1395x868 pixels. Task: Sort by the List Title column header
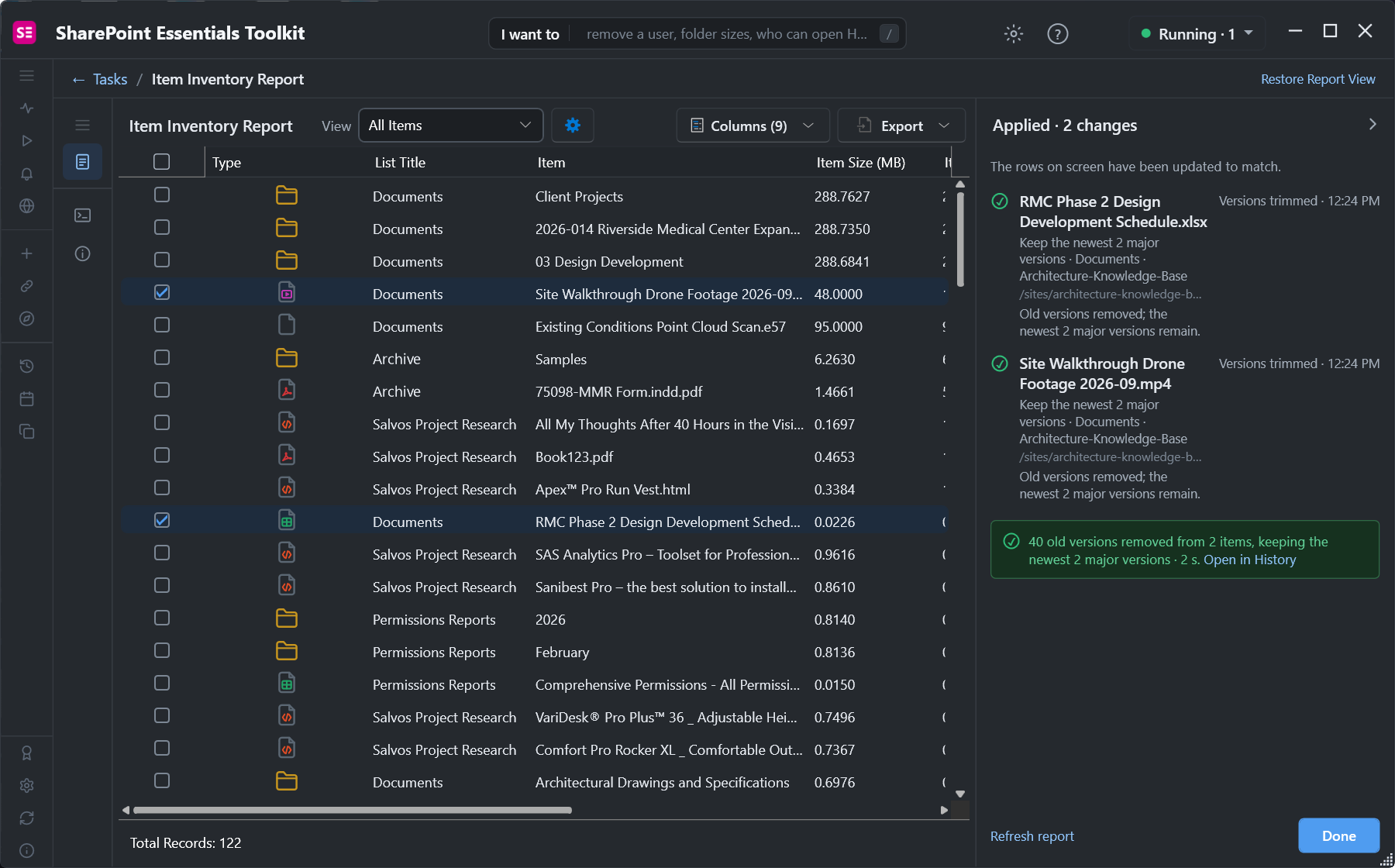(x=400, y=163)
